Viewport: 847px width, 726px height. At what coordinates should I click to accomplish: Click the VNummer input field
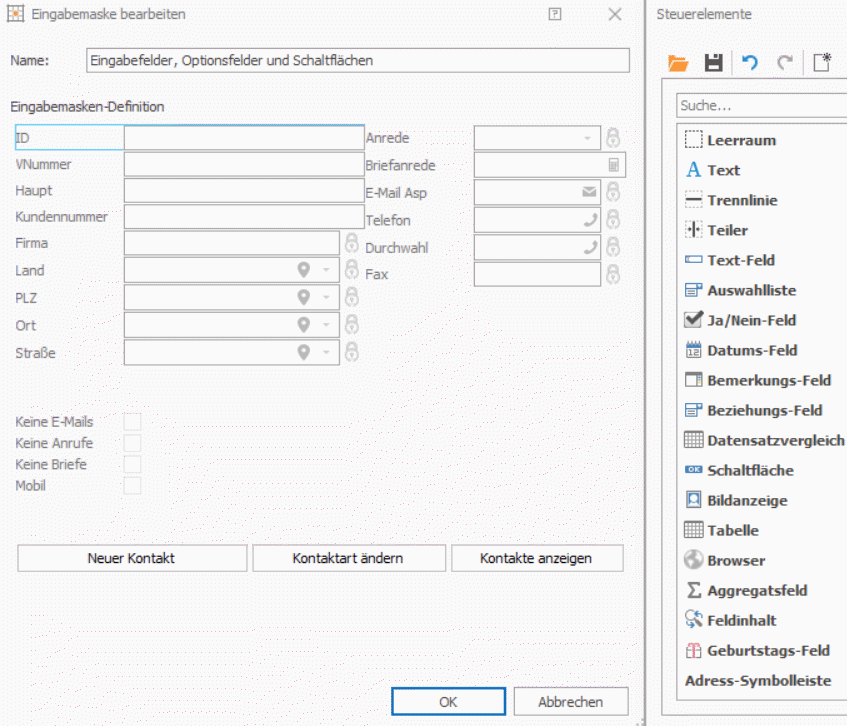coord(244,164)
